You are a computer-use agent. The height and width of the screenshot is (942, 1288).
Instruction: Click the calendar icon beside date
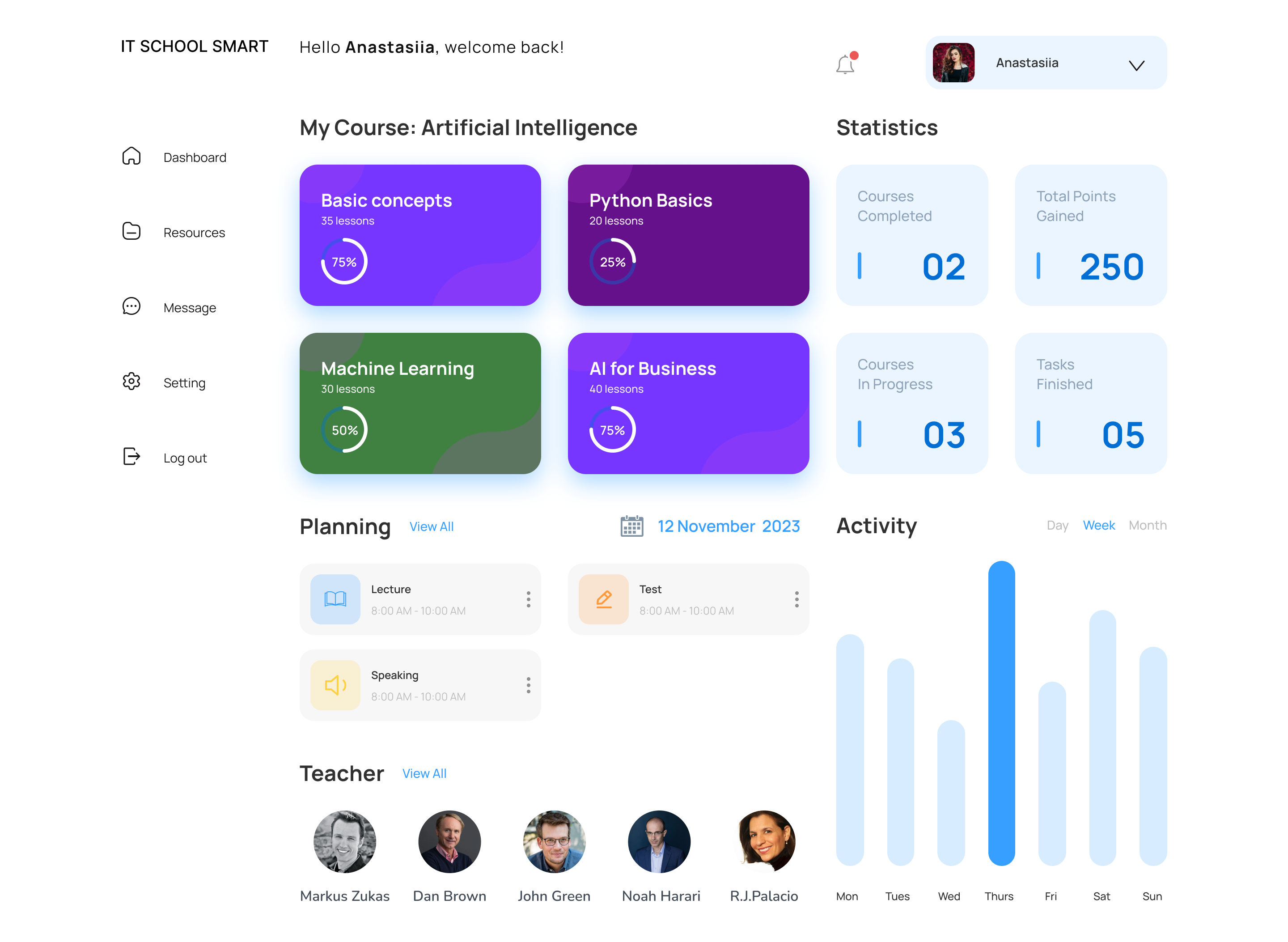(x=632, y=526)
